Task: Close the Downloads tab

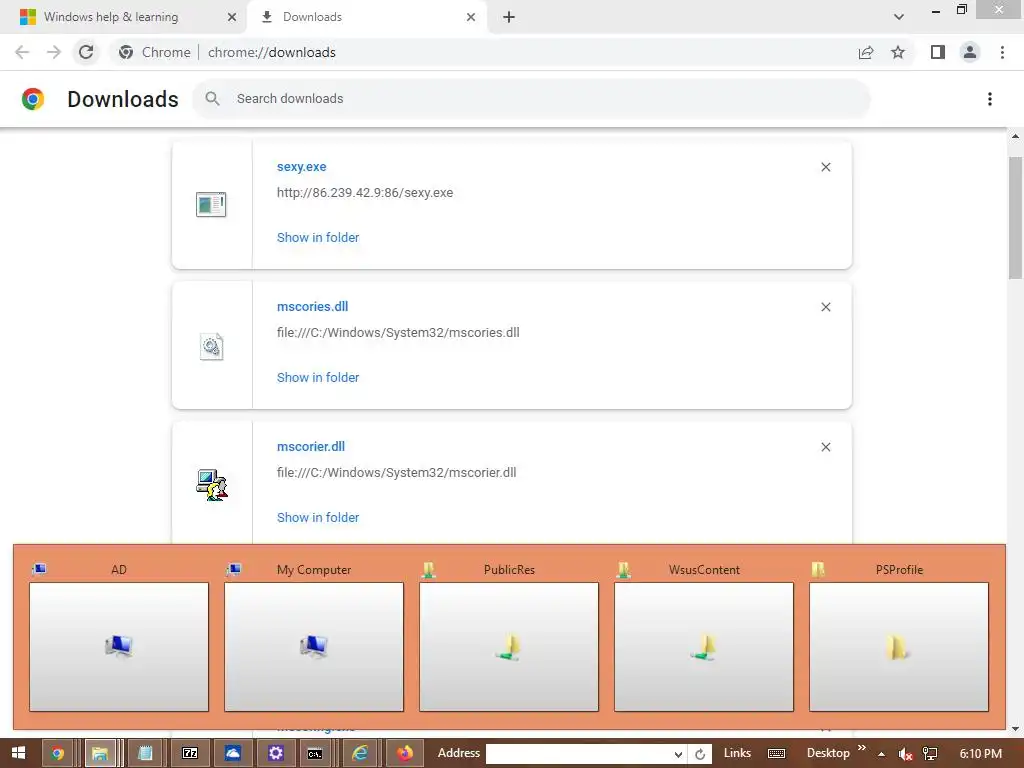Action: coord(471,17)
